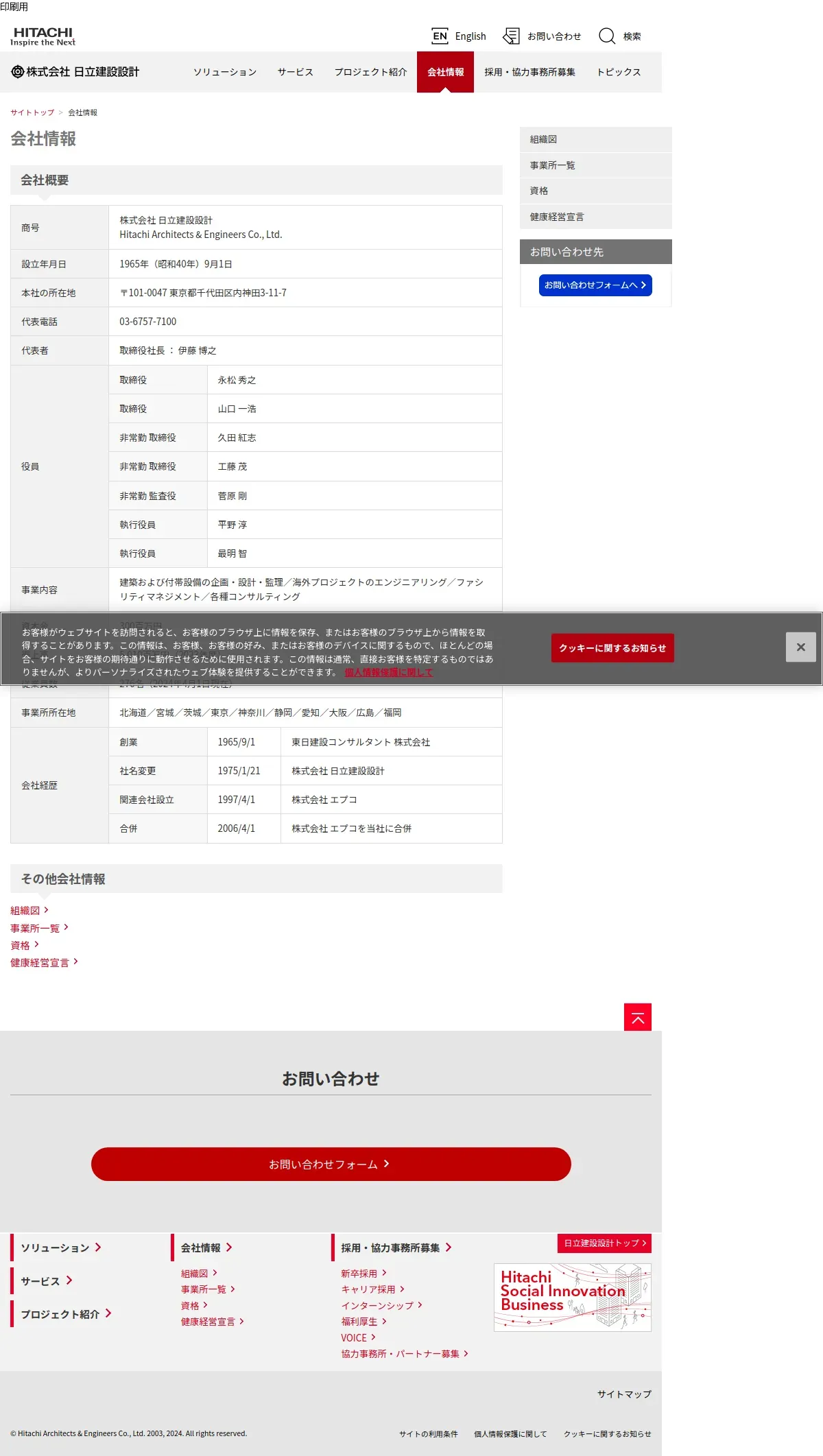Image resolution: width=823 pixels, height=1456 pixels.
Task: Click phone number 03-6757-7100
Action: (148, 322)
